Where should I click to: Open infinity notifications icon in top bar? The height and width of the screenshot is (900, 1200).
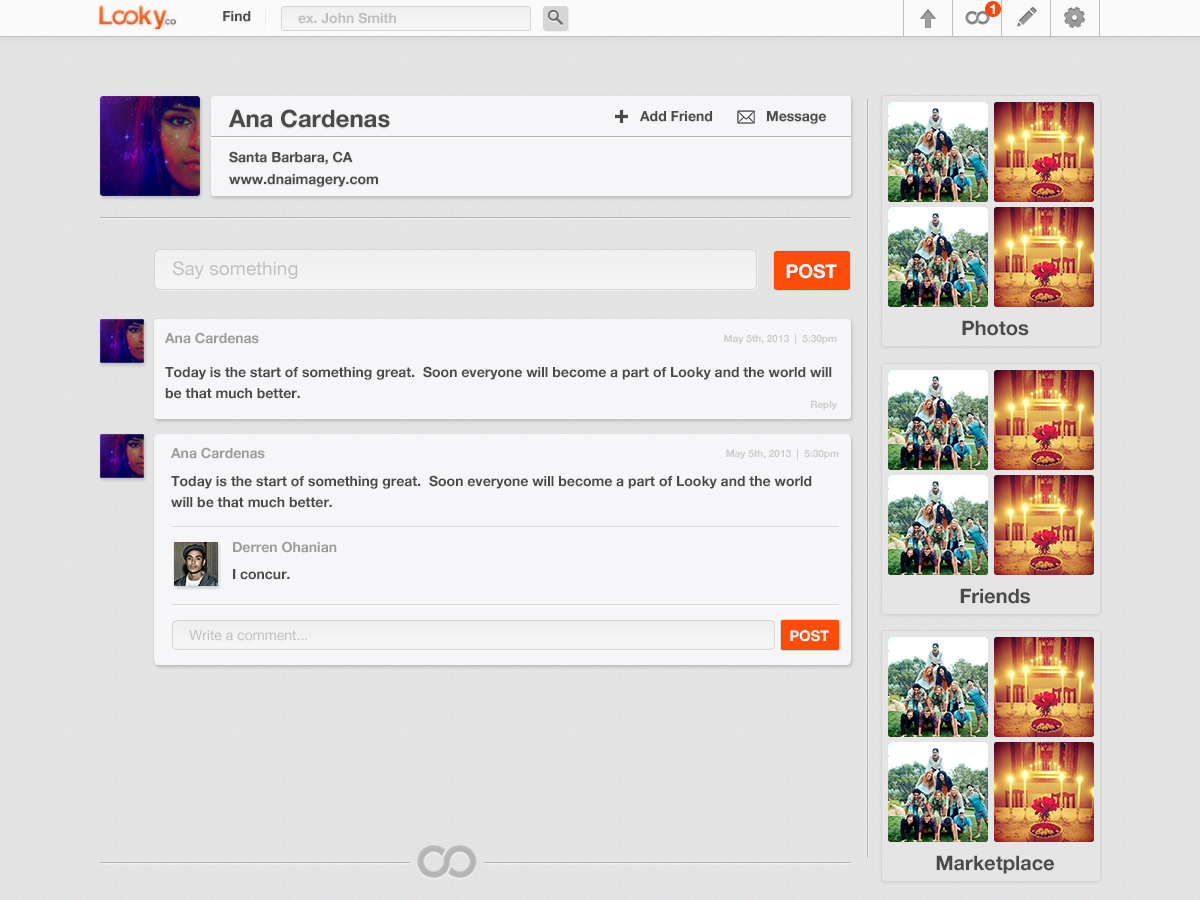click(977, 18)
